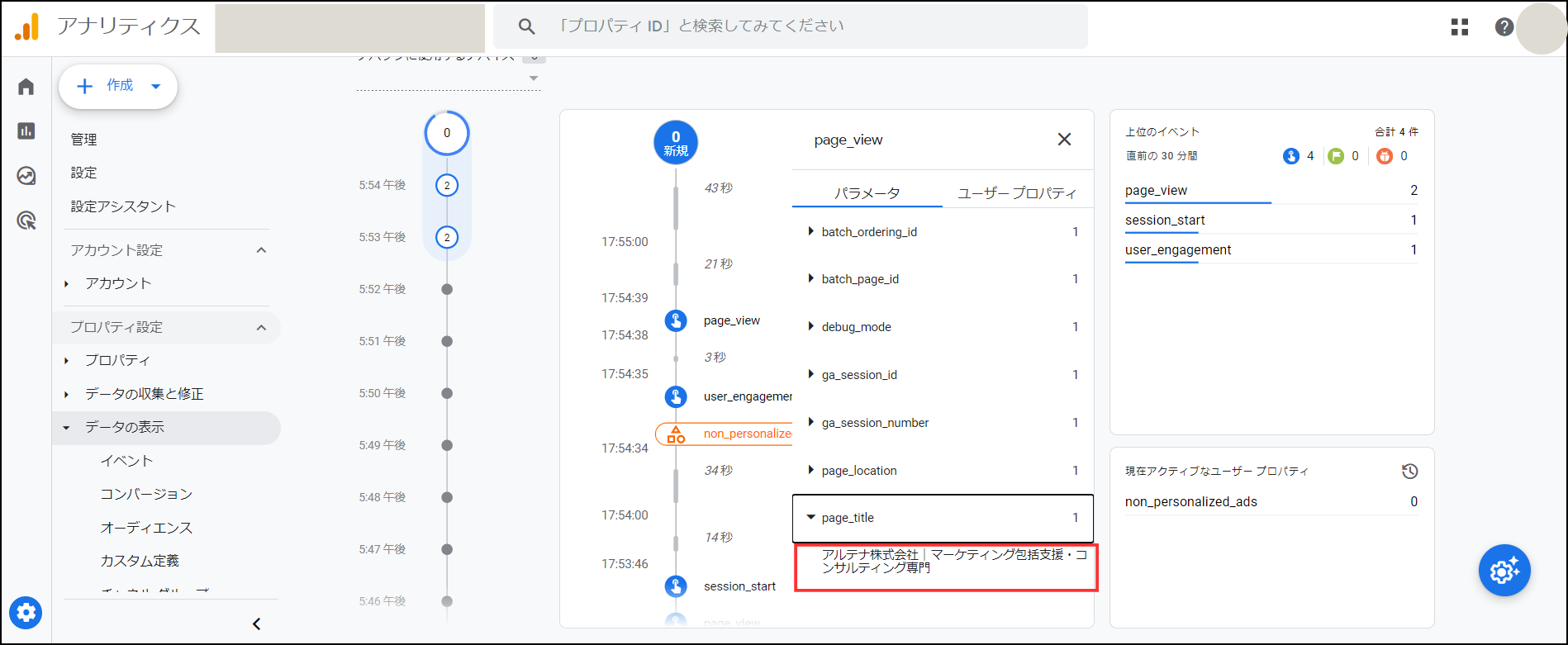Image resolution: width=1568 pixels, height=645 pixels.
Task: Switch to the パラメータ tab
Action: click(x=867, y=193)
